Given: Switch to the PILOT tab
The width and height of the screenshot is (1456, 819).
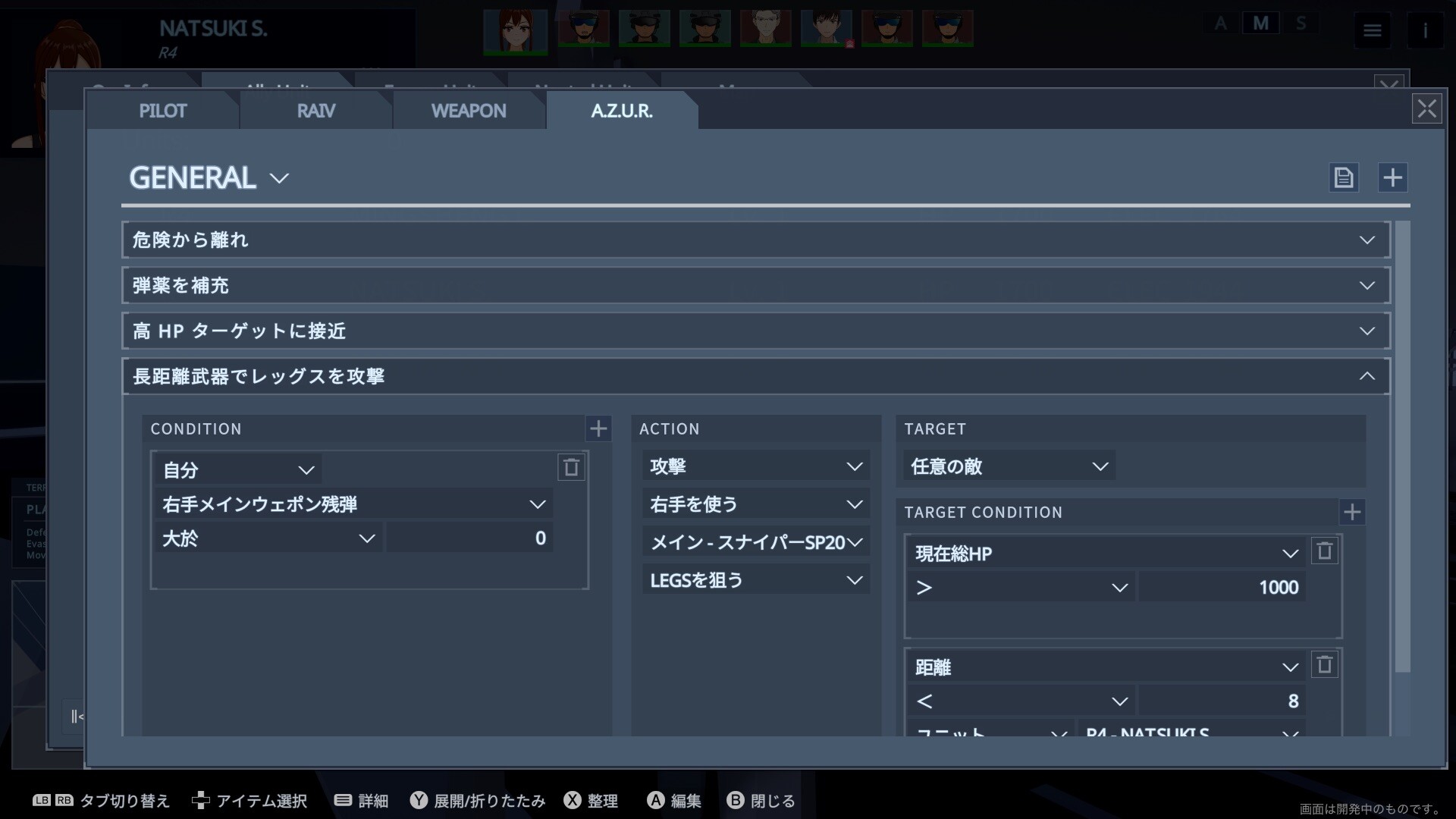Looking at the screenshot, I should click(162, 111).
